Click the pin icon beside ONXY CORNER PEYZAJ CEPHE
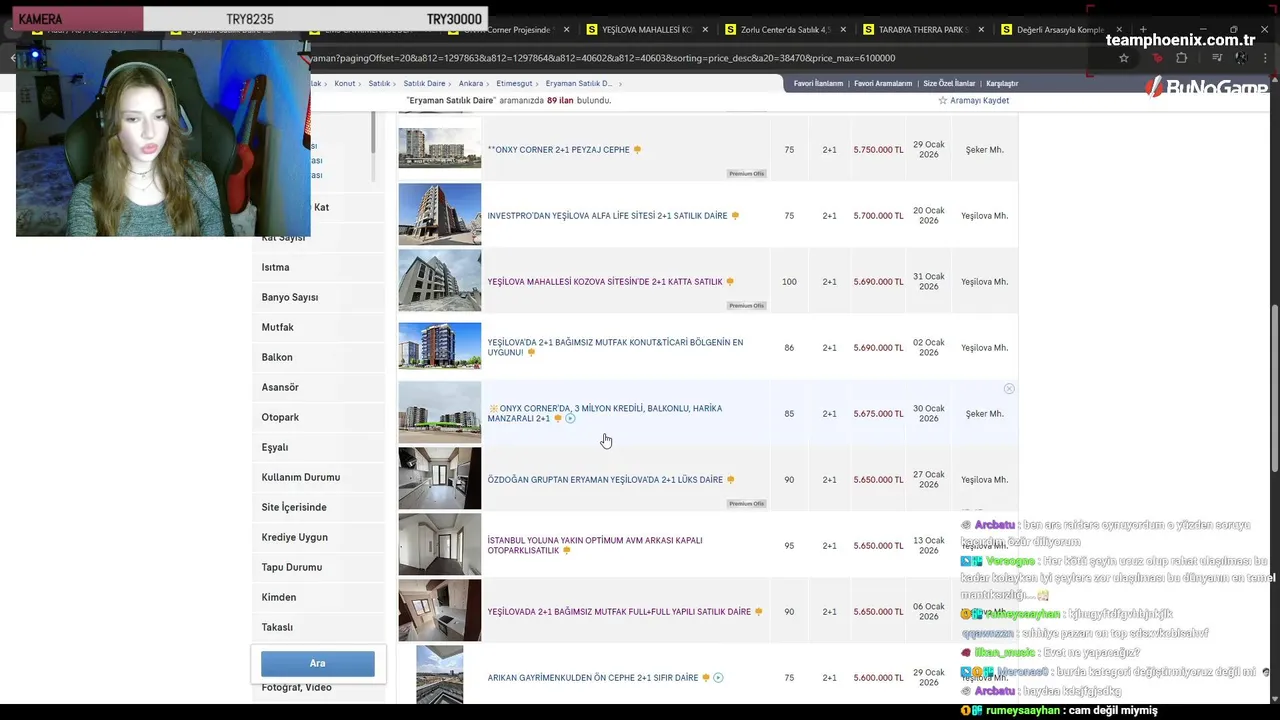1280x720 pixels. 637,150
